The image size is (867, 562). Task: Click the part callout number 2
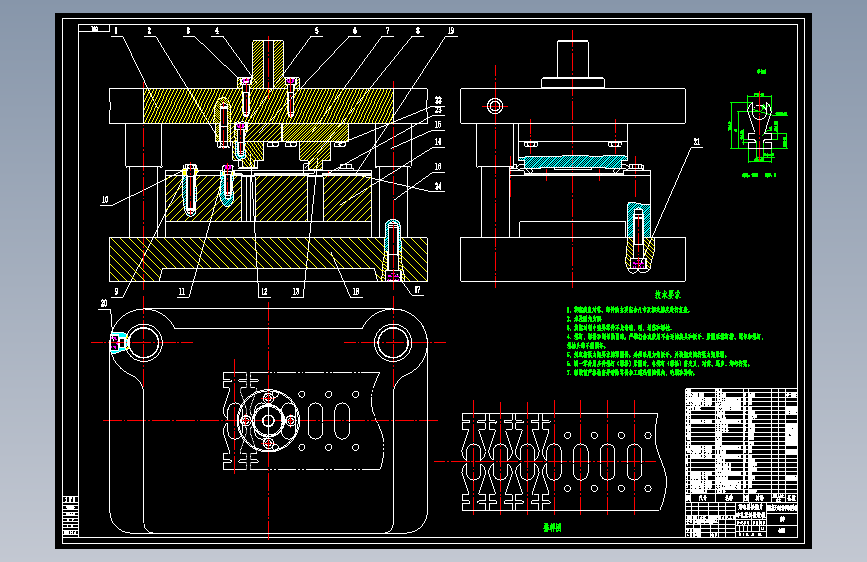pyautogui.click(x=149, y=31)
